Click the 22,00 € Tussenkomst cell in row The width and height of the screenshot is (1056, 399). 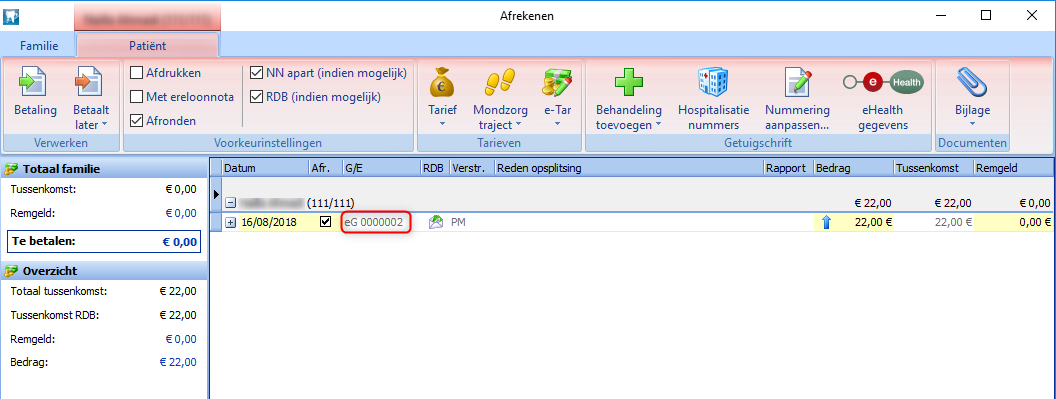(x=933, y=222)
